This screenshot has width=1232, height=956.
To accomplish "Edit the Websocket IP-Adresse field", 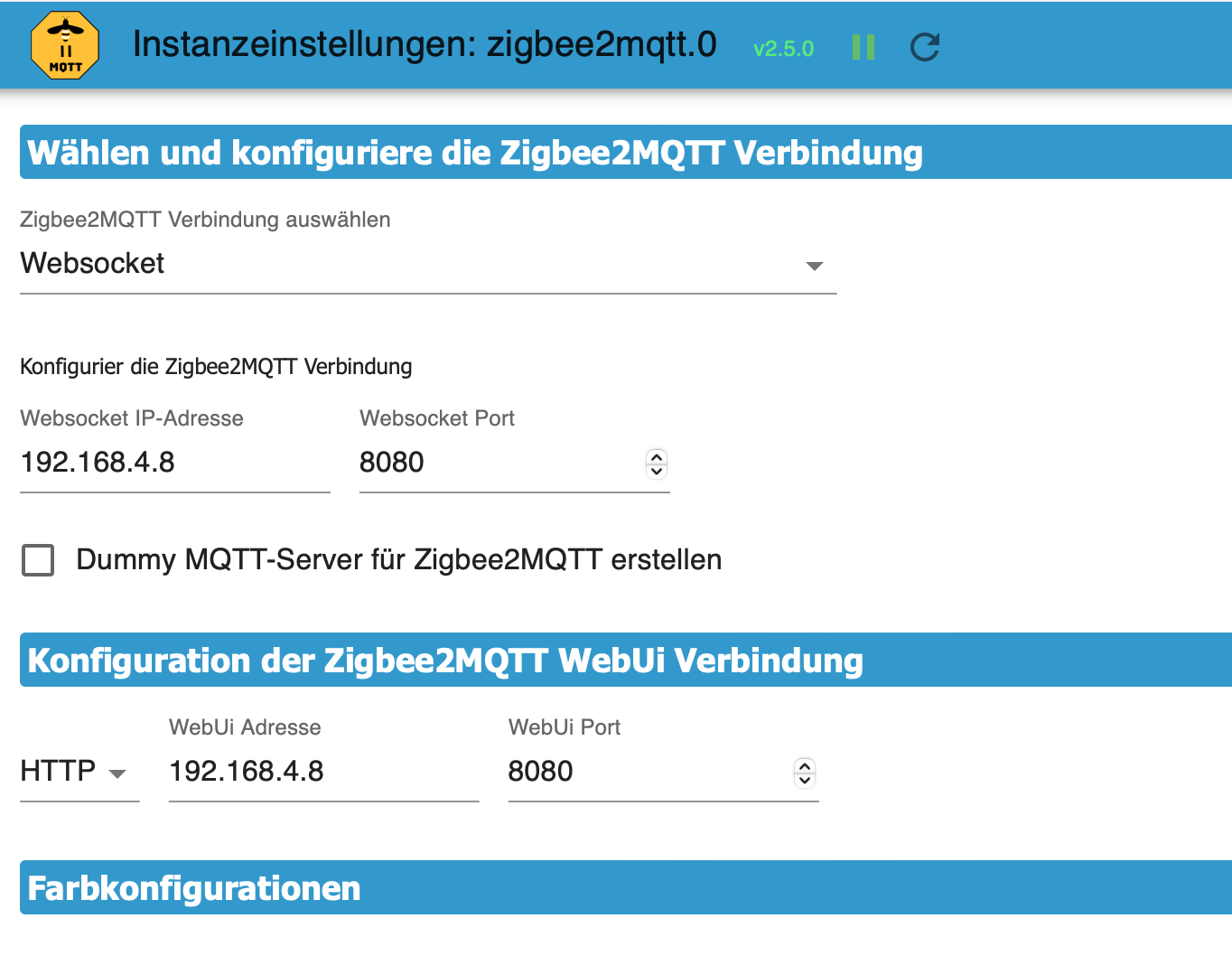I will (175, 463).
